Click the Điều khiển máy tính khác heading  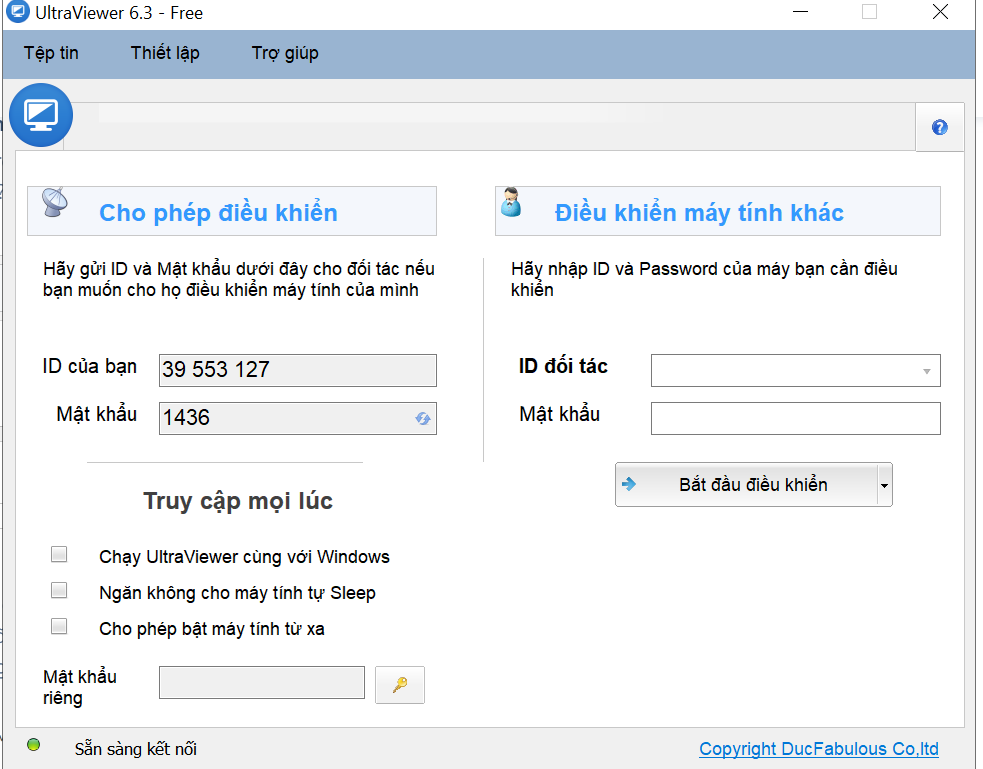(699, 212)
